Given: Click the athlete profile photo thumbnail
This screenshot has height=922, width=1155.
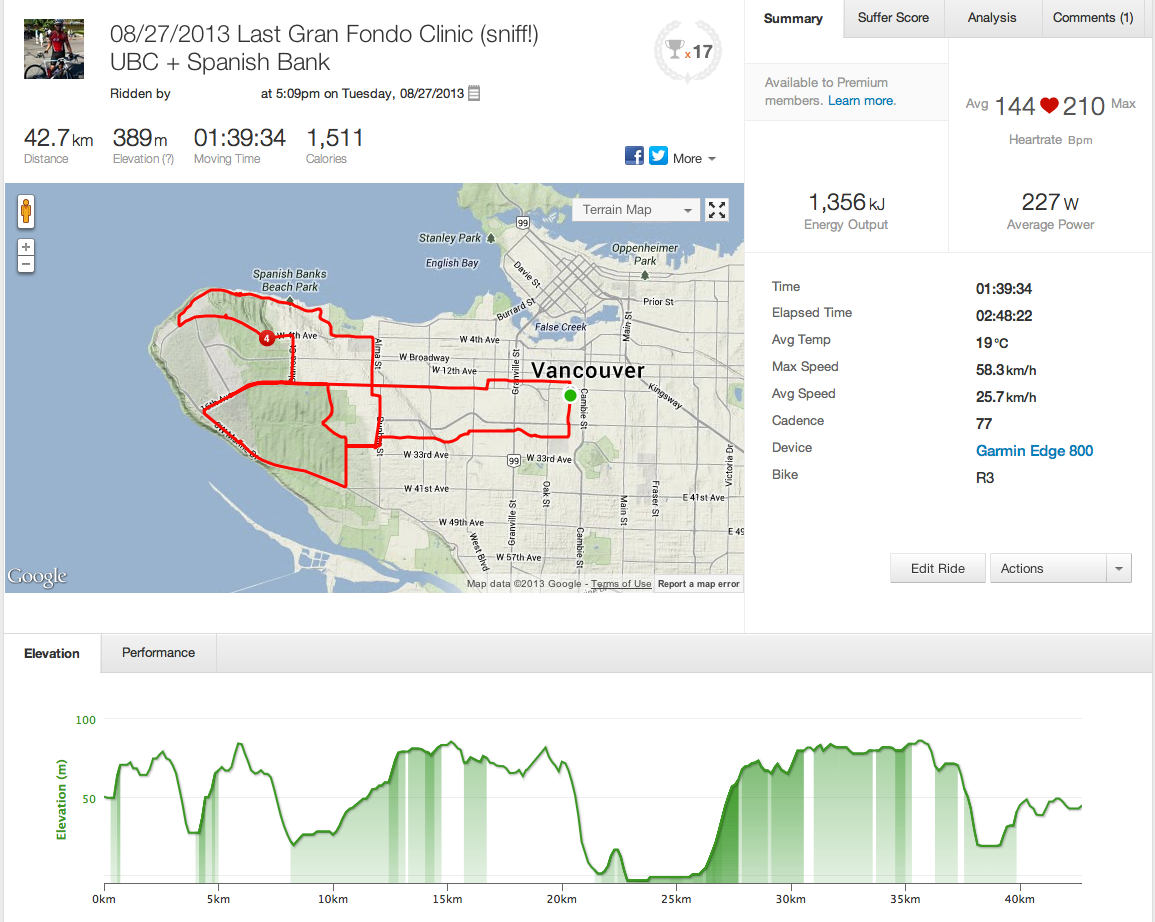Looking at the screenshot, I should point(47,49).
